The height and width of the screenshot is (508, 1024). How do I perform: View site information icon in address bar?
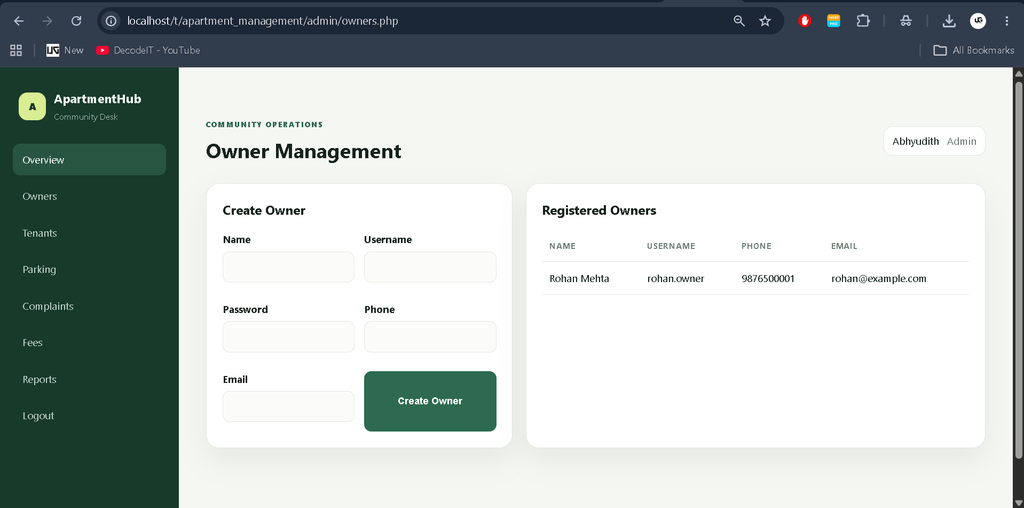coord(112,21)
